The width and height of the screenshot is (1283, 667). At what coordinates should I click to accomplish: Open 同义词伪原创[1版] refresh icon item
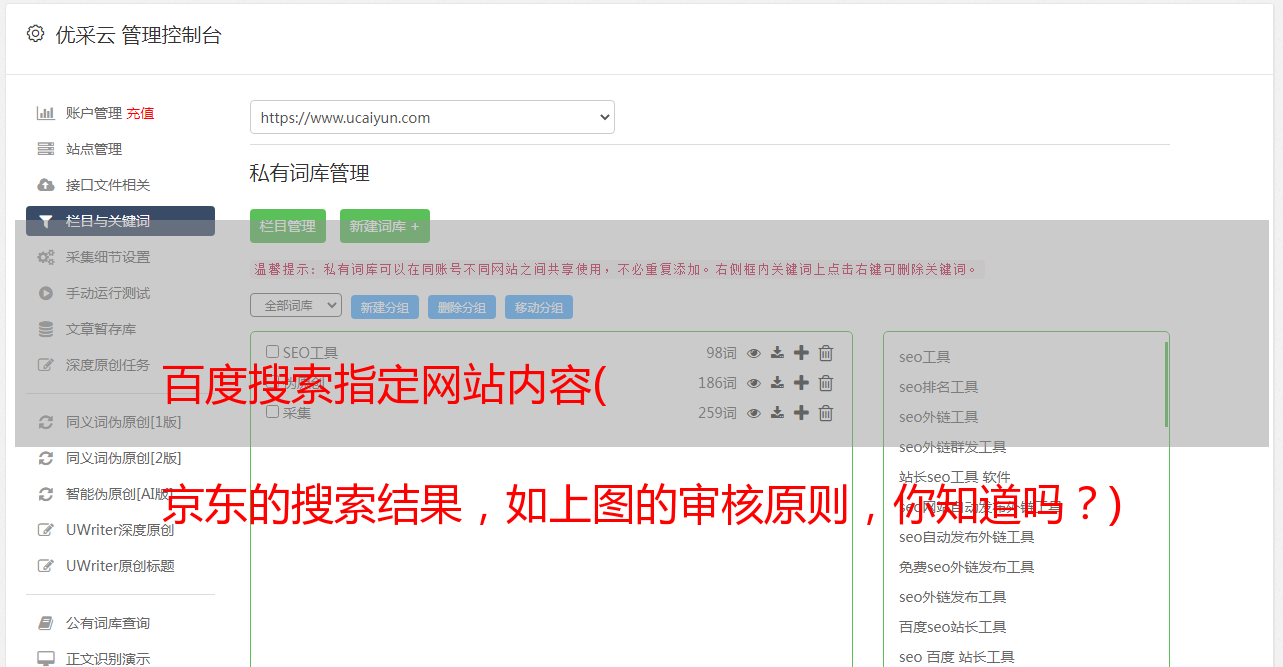(x=46, y=422)
